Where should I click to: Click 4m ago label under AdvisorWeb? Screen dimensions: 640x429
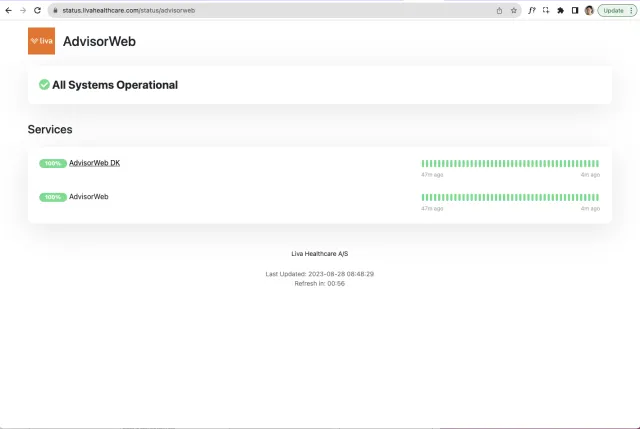(x=590, y=209)
